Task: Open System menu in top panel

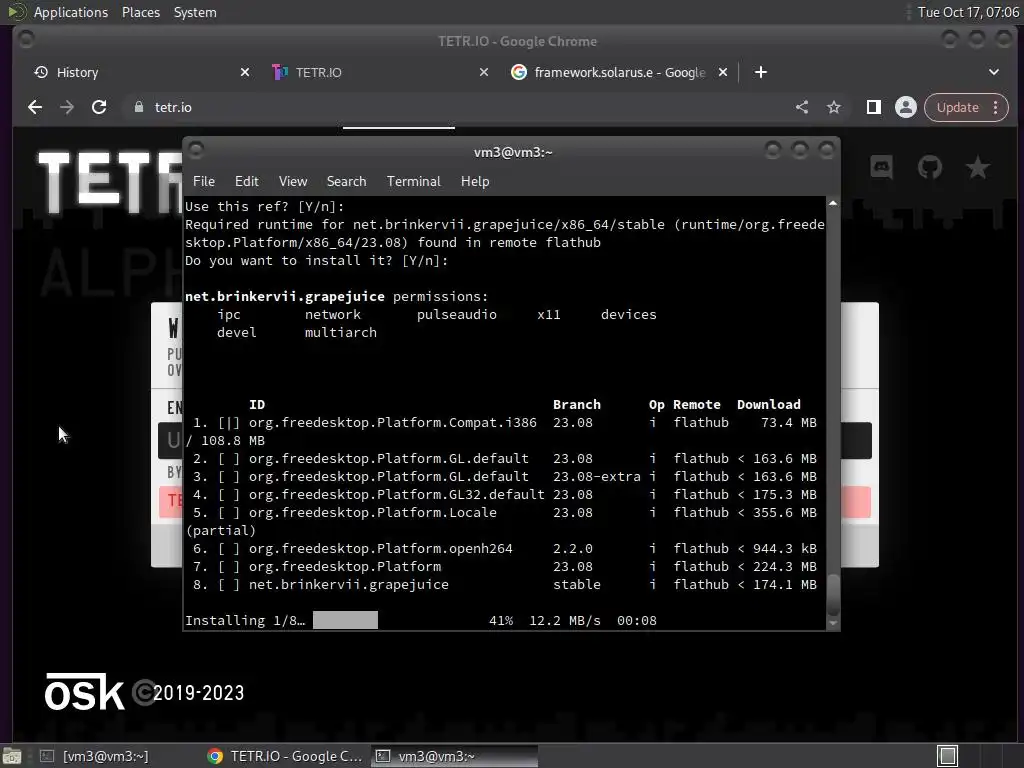Action: tap(195, 12)
